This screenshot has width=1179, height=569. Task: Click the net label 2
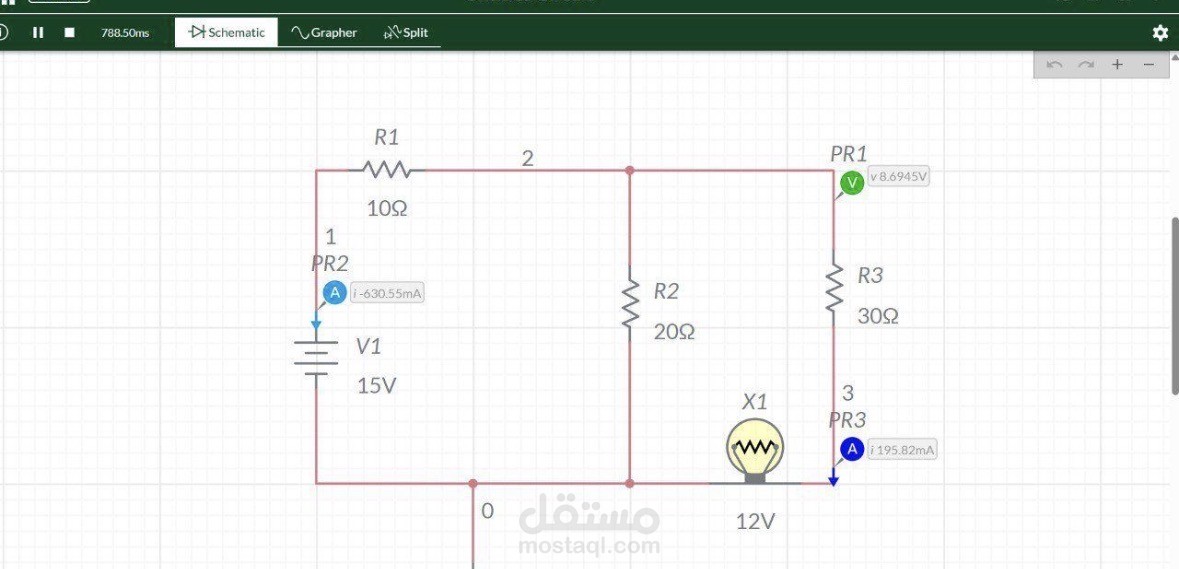coord(528,159)
